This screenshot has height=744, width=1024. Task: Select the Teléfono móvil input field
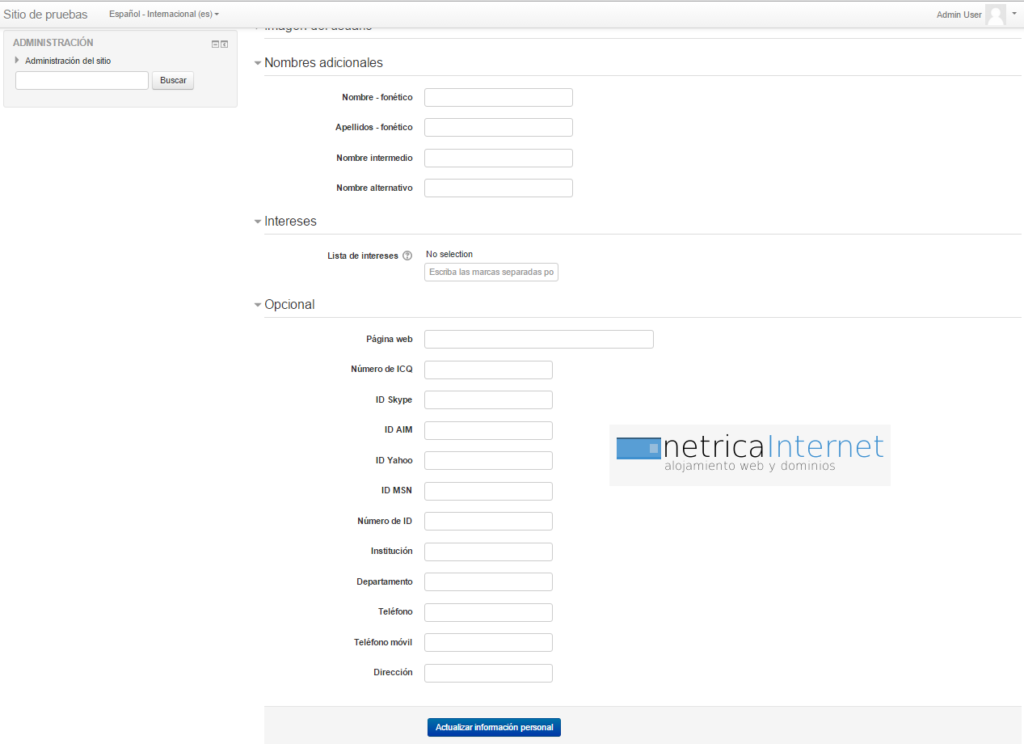tap(488, 642)
